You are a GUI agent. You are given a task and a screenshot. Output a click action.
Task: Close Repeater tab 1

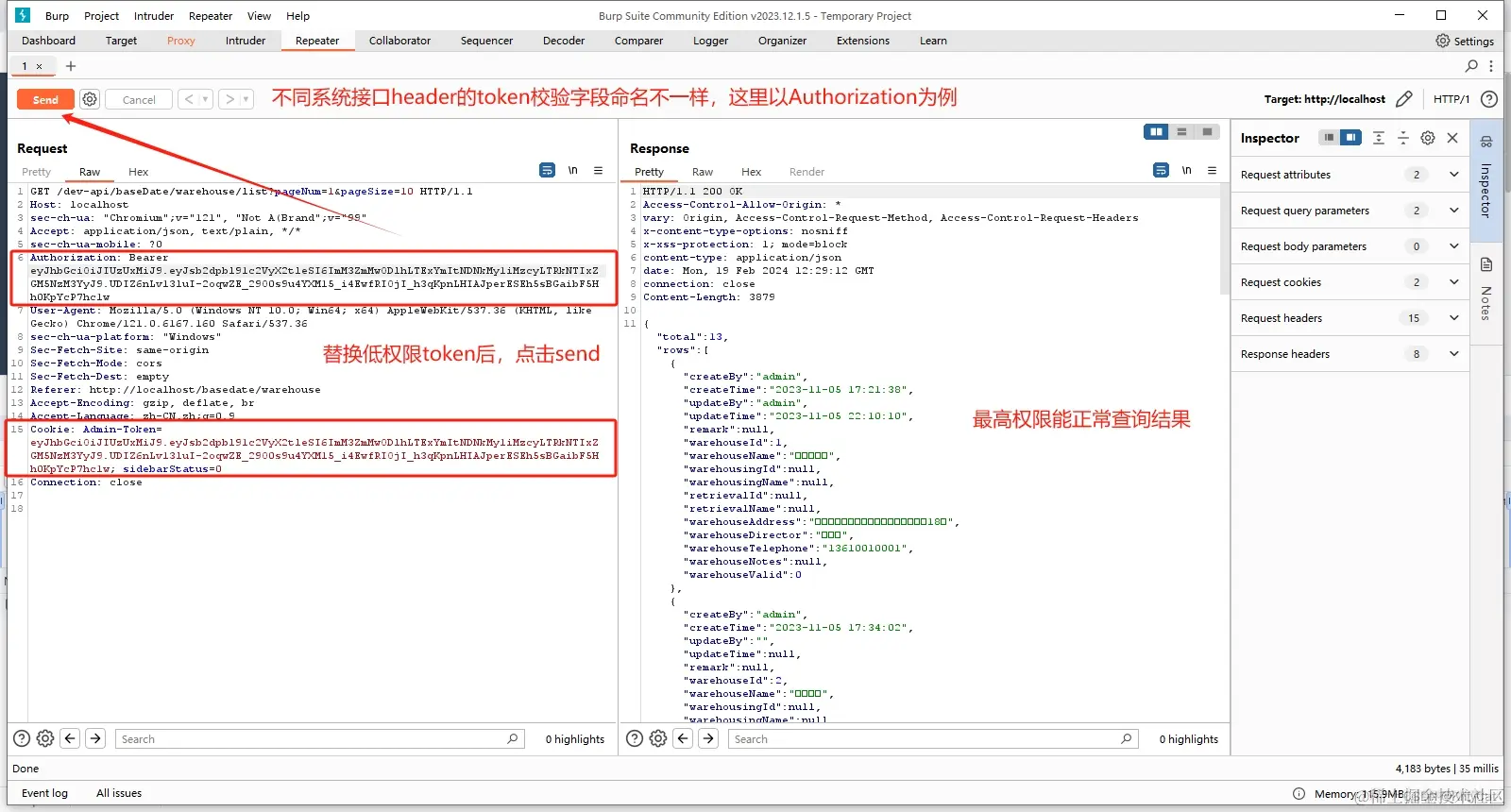(39, 66)
